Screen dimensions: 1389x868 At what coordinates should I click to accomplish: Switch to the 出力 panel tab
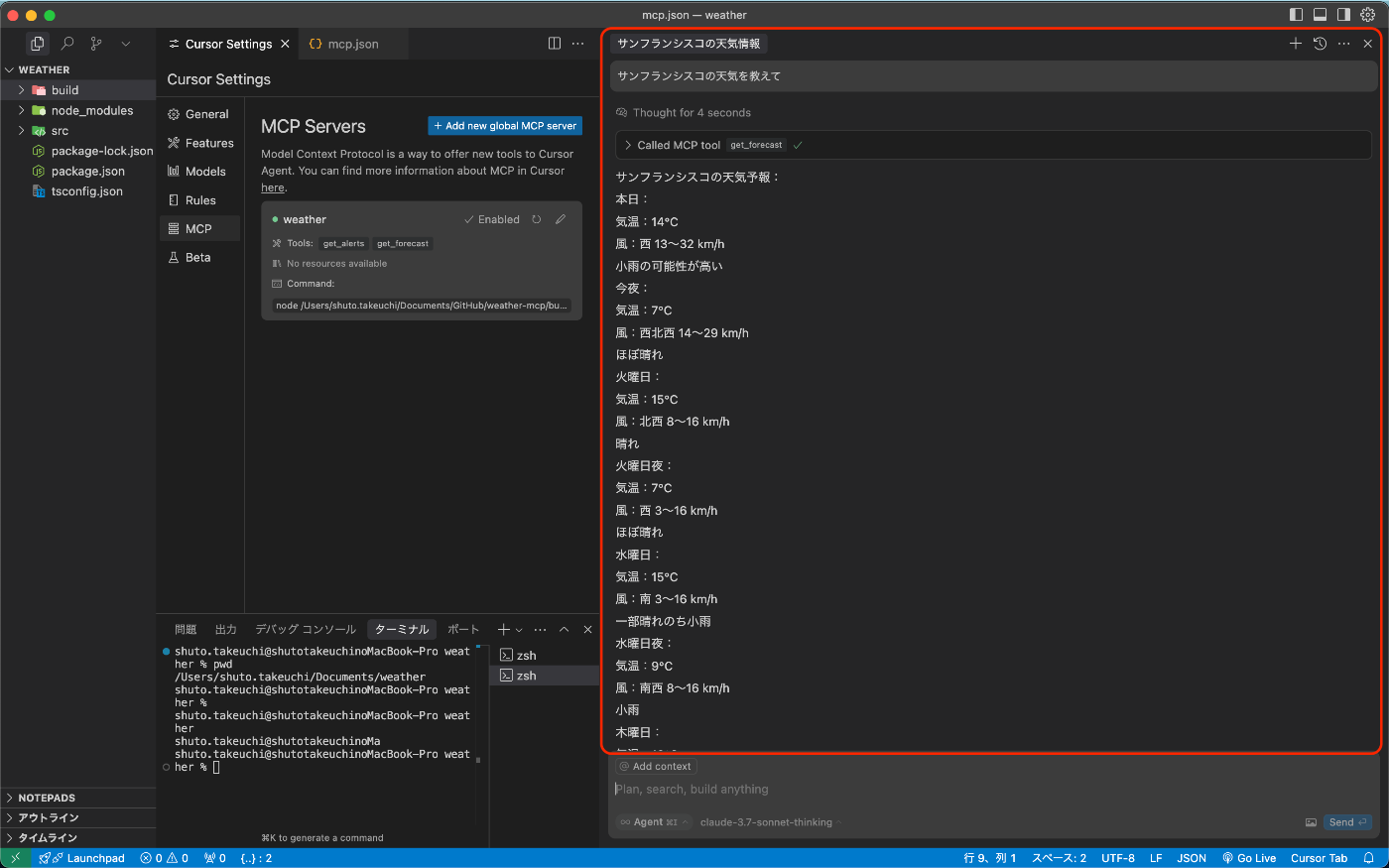point(226,629)
